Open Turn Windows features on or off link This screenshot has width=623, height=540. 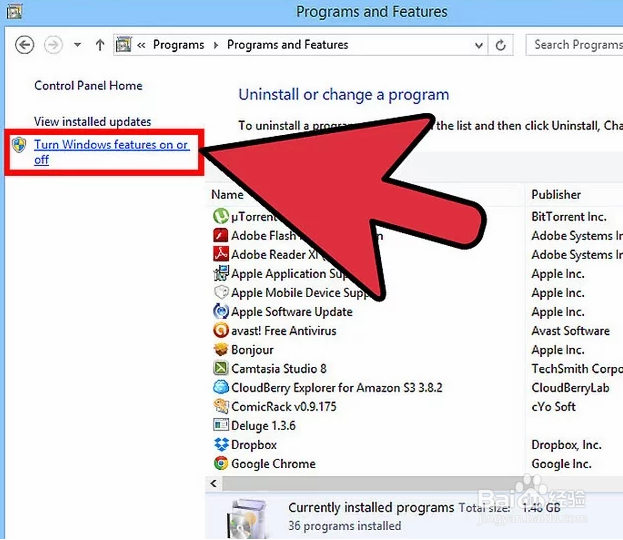(x=112, y=152)
